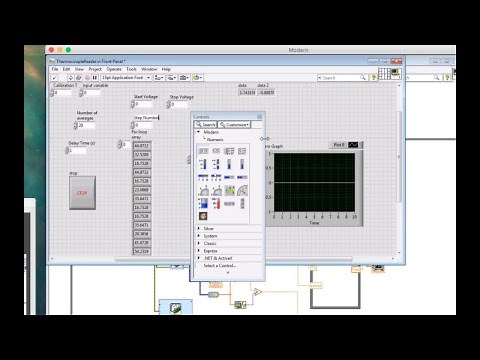Open the Help menu
This screenshot has width=480, height=360.
pyautogui.click(x=166, y=69)
